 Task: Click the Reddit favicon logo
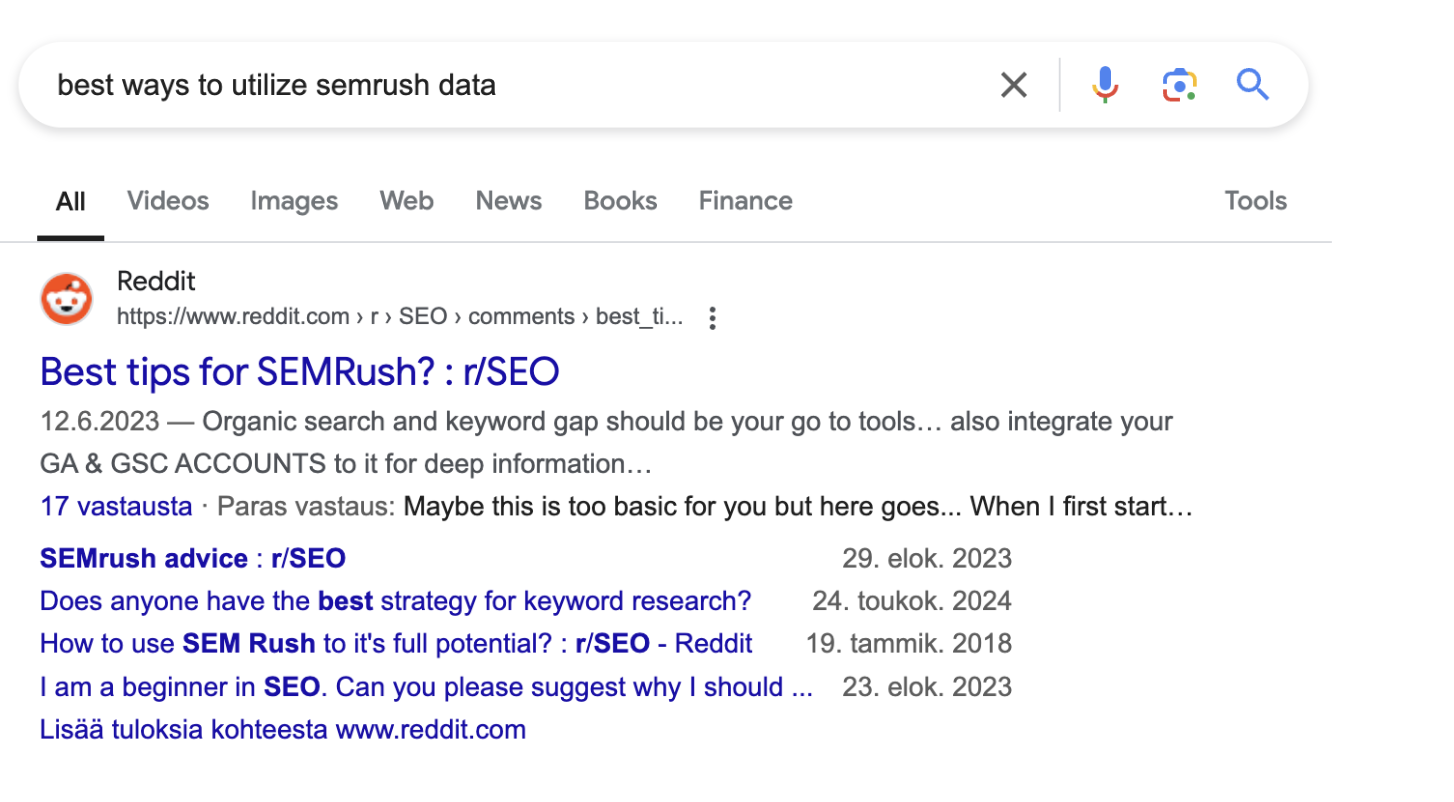(67, 299)
